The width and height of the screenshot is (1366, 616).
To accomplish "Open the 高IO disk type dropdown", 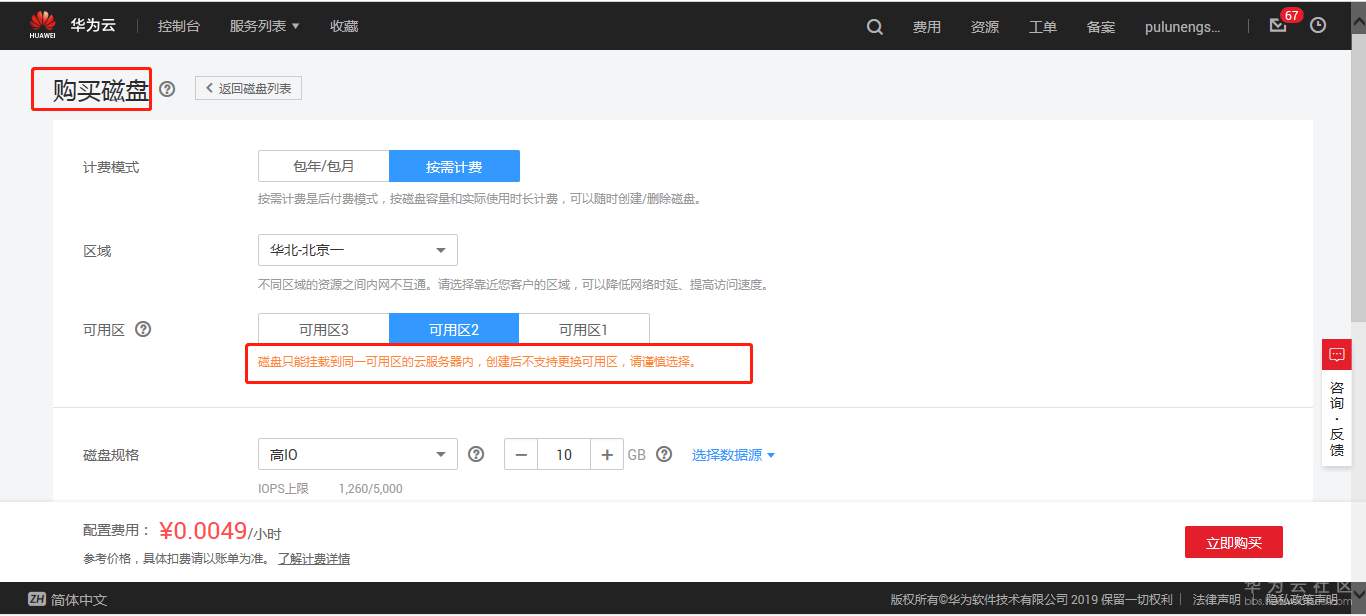I will tap(358, 454).
